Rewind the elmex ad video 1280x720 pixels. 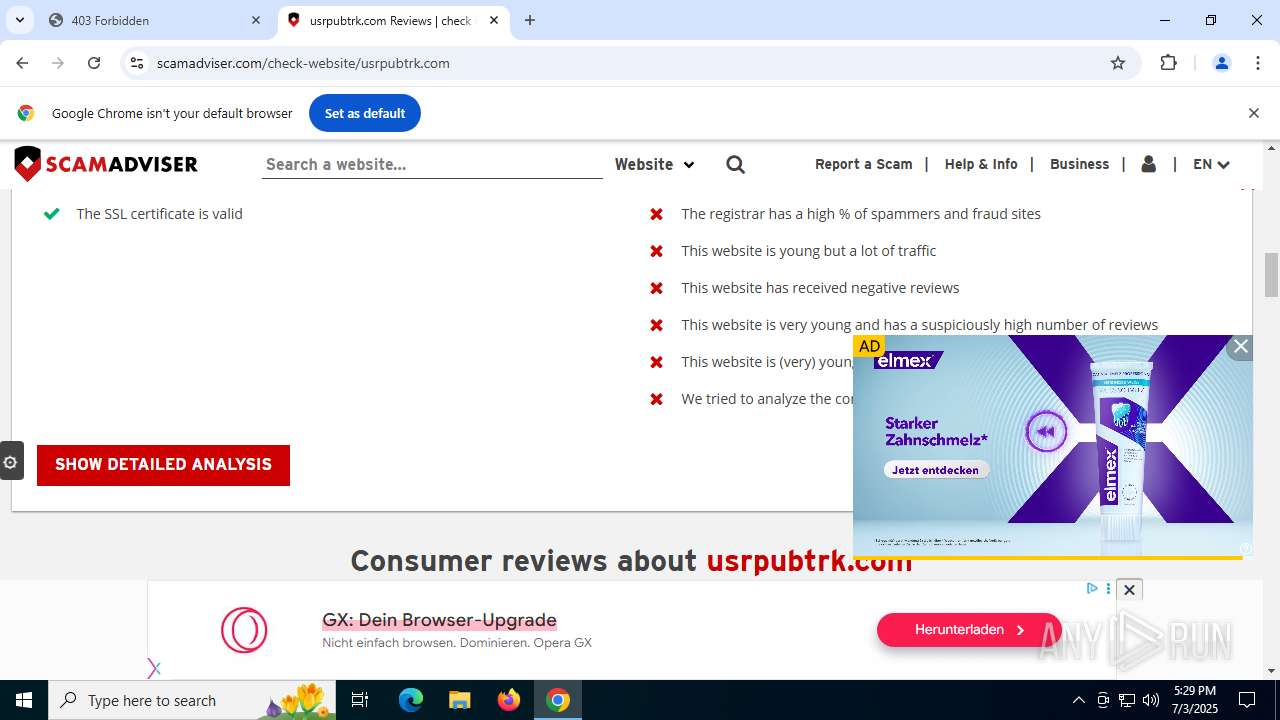1046,432
